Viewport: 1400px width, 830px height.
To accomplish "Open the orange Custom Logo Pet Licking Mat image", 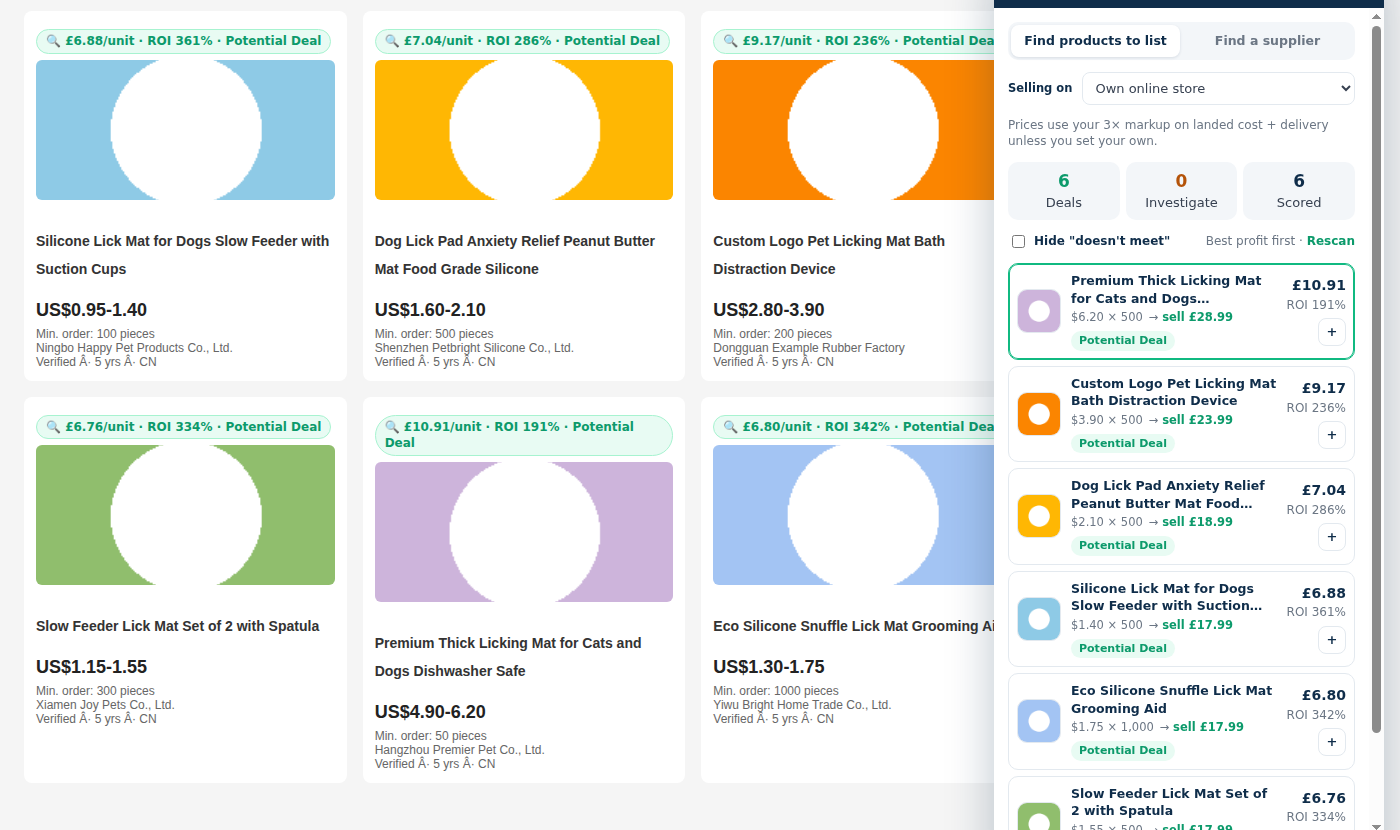I will coord(853,130).
